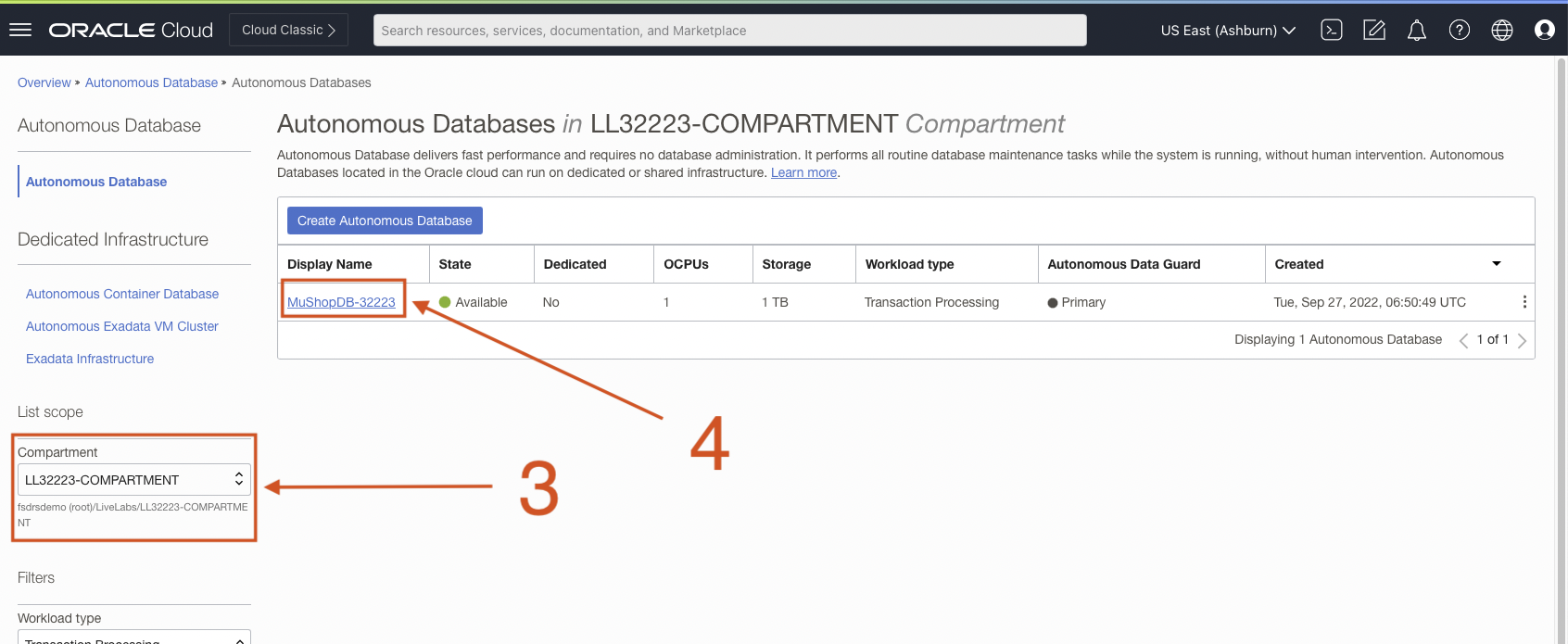Click the search resources input field
1568x644 pixels.
click(x=729, y=30)
